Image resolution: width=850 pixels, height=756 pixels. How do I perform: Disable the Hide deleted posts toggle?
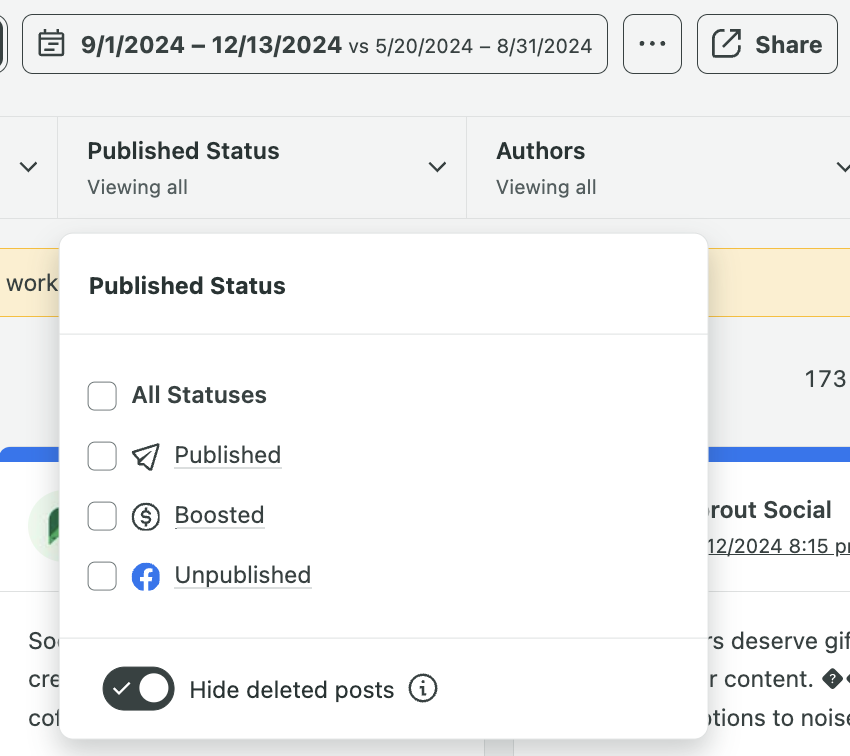tap(138, 689)
